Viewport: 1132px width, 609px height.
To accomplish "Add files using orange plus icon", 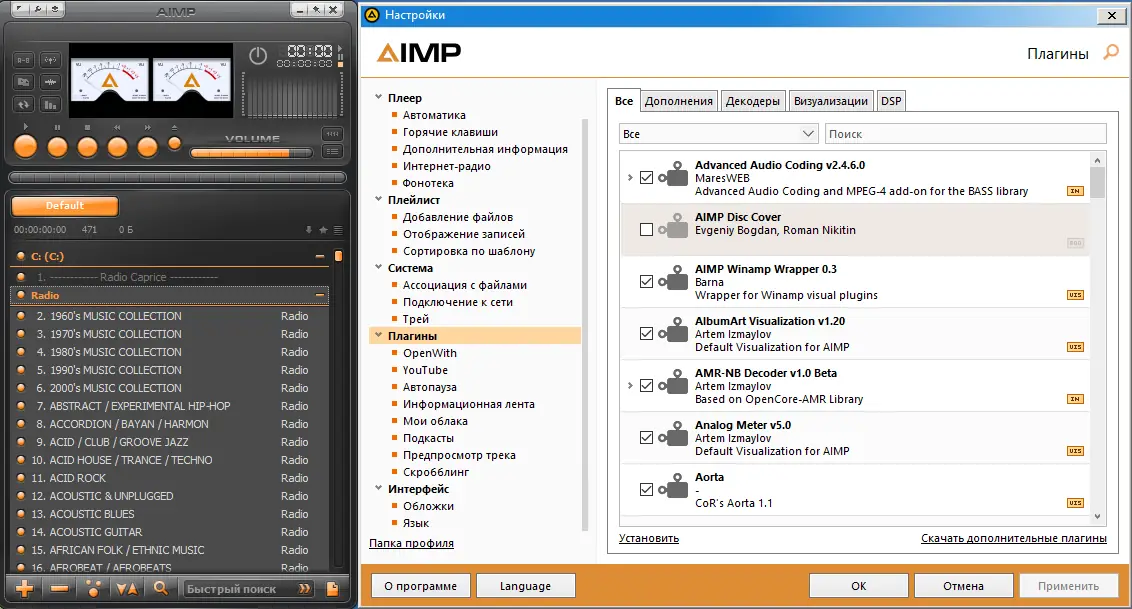I will pos(25,589).
